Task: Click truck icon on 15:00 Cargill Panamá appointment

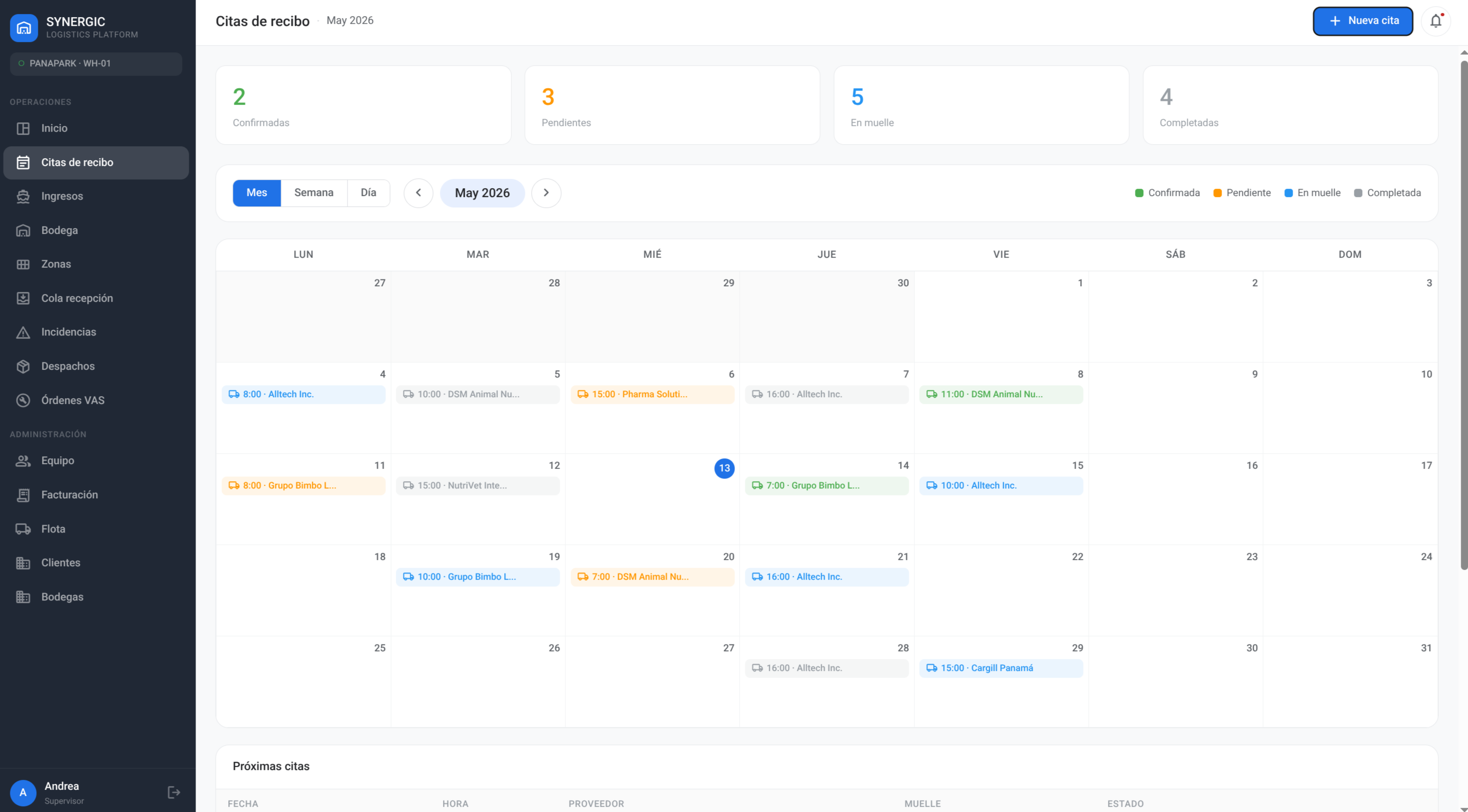Action: click(931, 668)
